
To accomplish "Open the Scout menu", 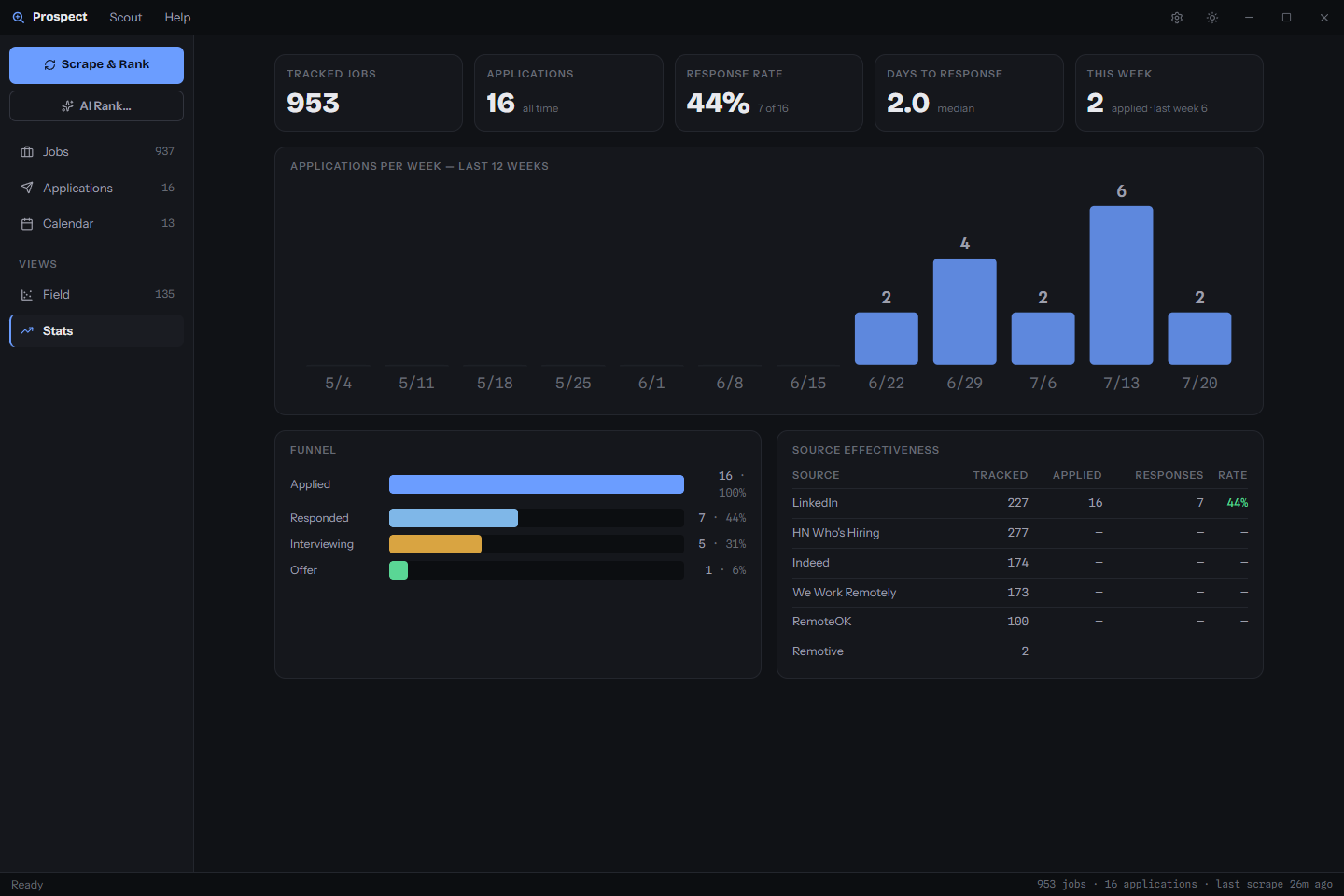I will (126, 18).
